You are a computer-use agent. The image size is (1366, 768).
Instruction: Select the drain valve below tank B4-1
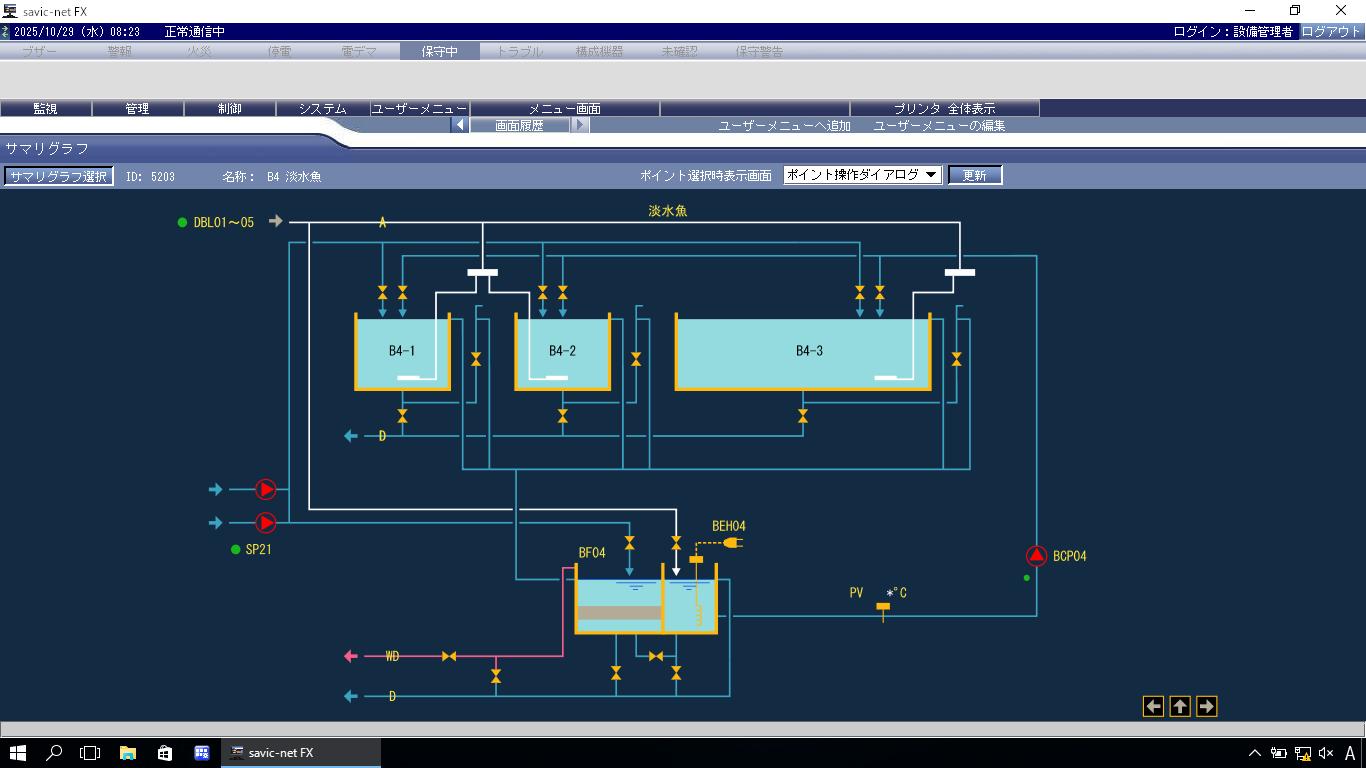pyautogui.click(x=402, y=416)
